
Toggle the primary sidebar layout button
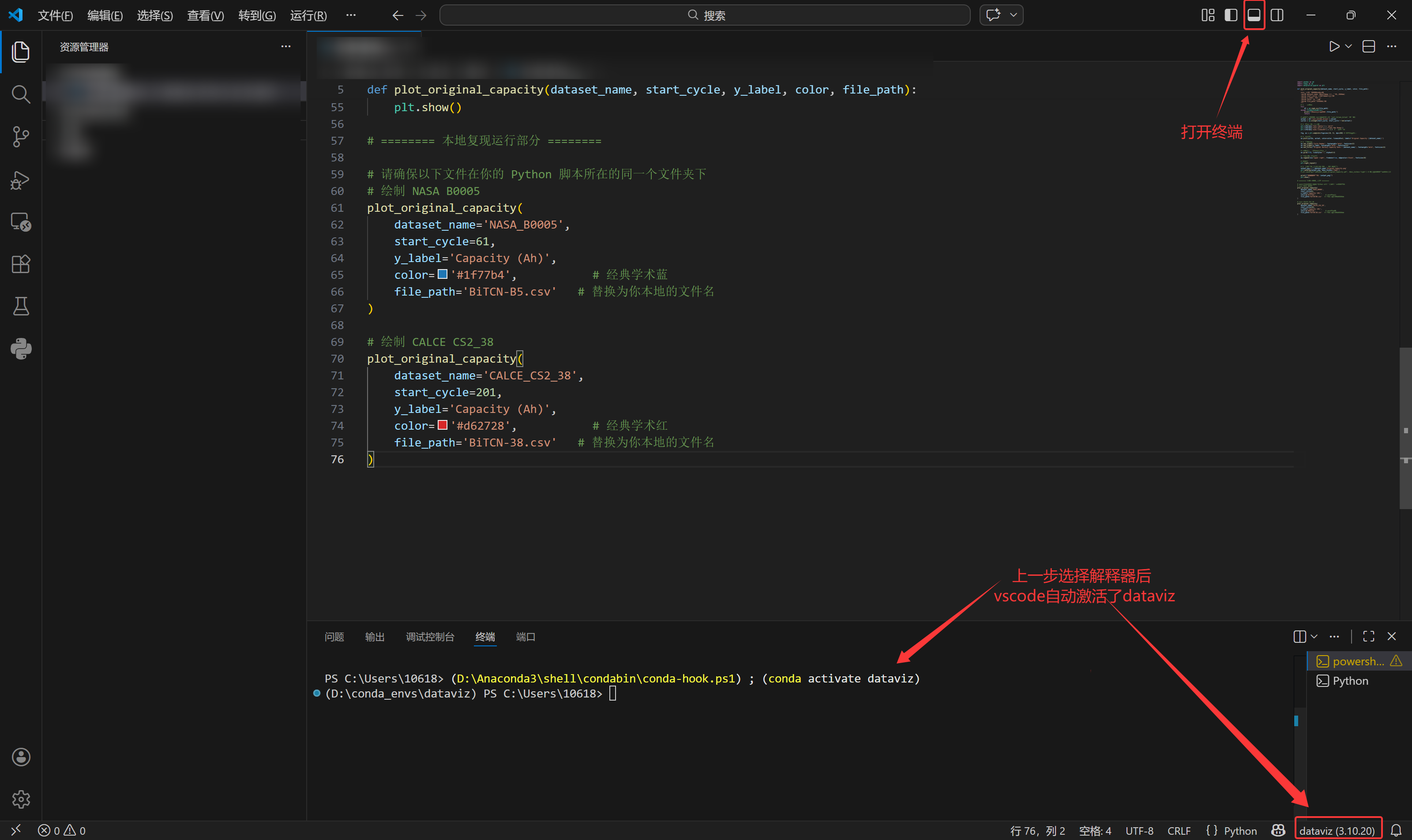1231,15
